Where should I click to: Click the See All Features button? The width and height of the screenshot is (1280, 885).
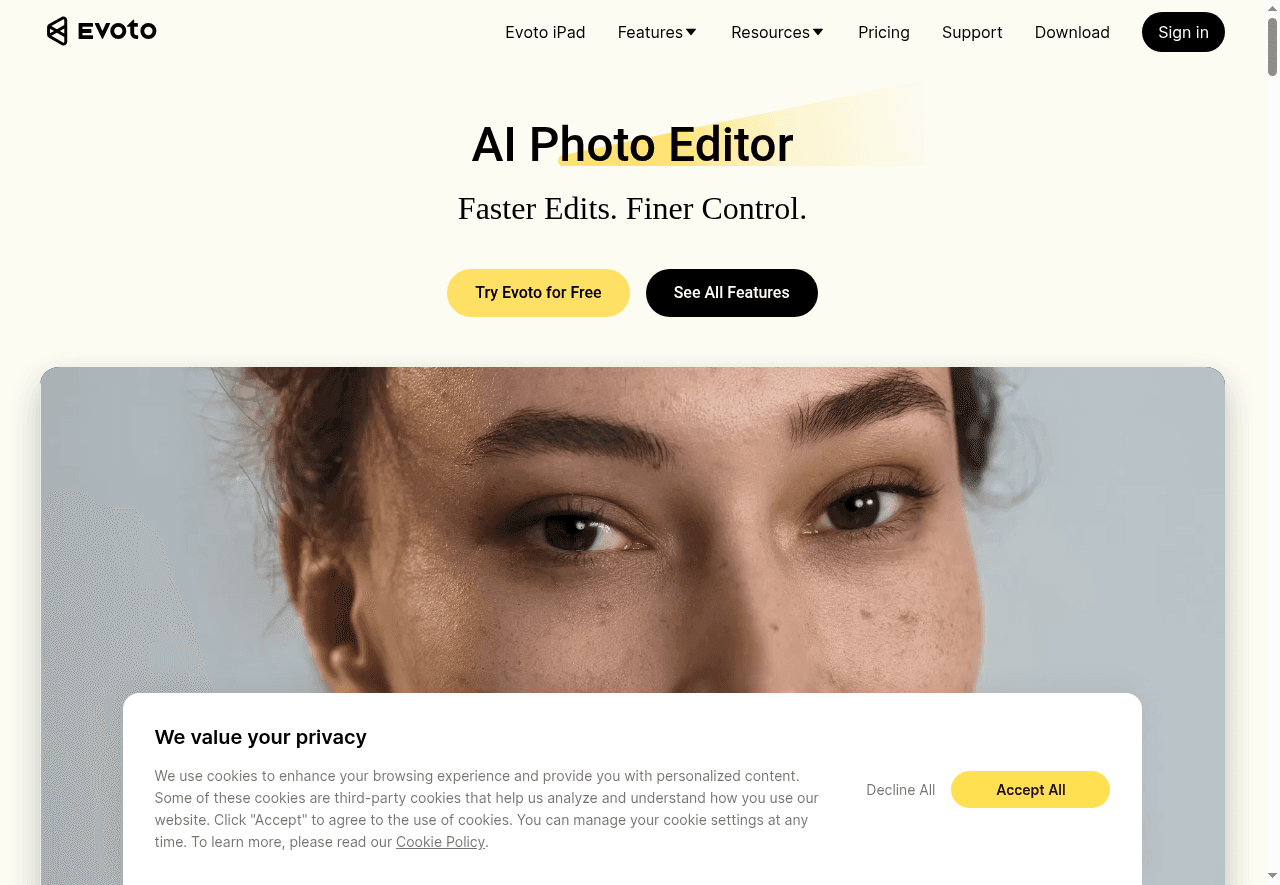pyautogui.click(x=732, y=293)
